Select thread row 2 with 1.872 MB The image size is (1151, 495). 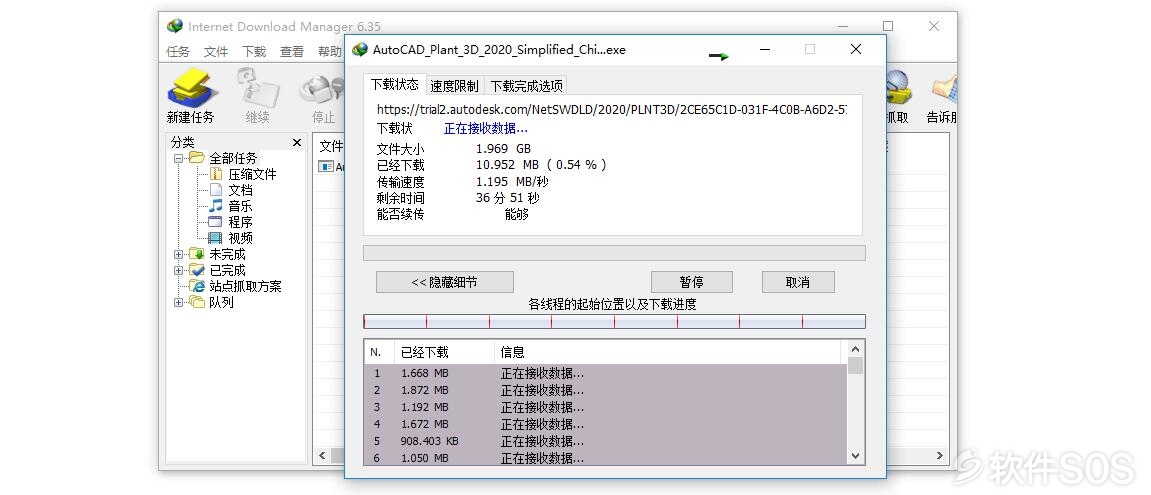click(606, 390)
